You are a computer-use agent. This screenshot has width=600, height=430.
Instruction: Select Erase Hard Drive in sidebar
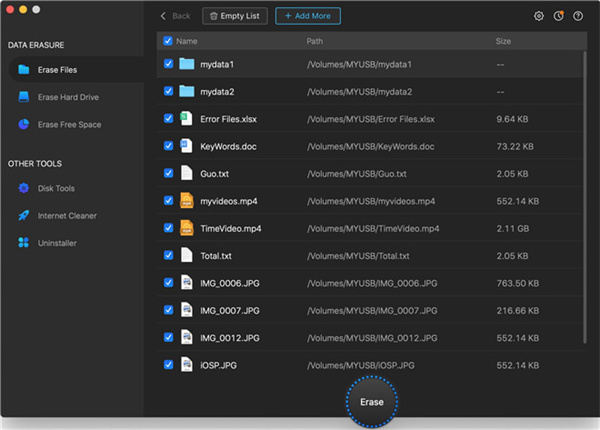point(68,97)
